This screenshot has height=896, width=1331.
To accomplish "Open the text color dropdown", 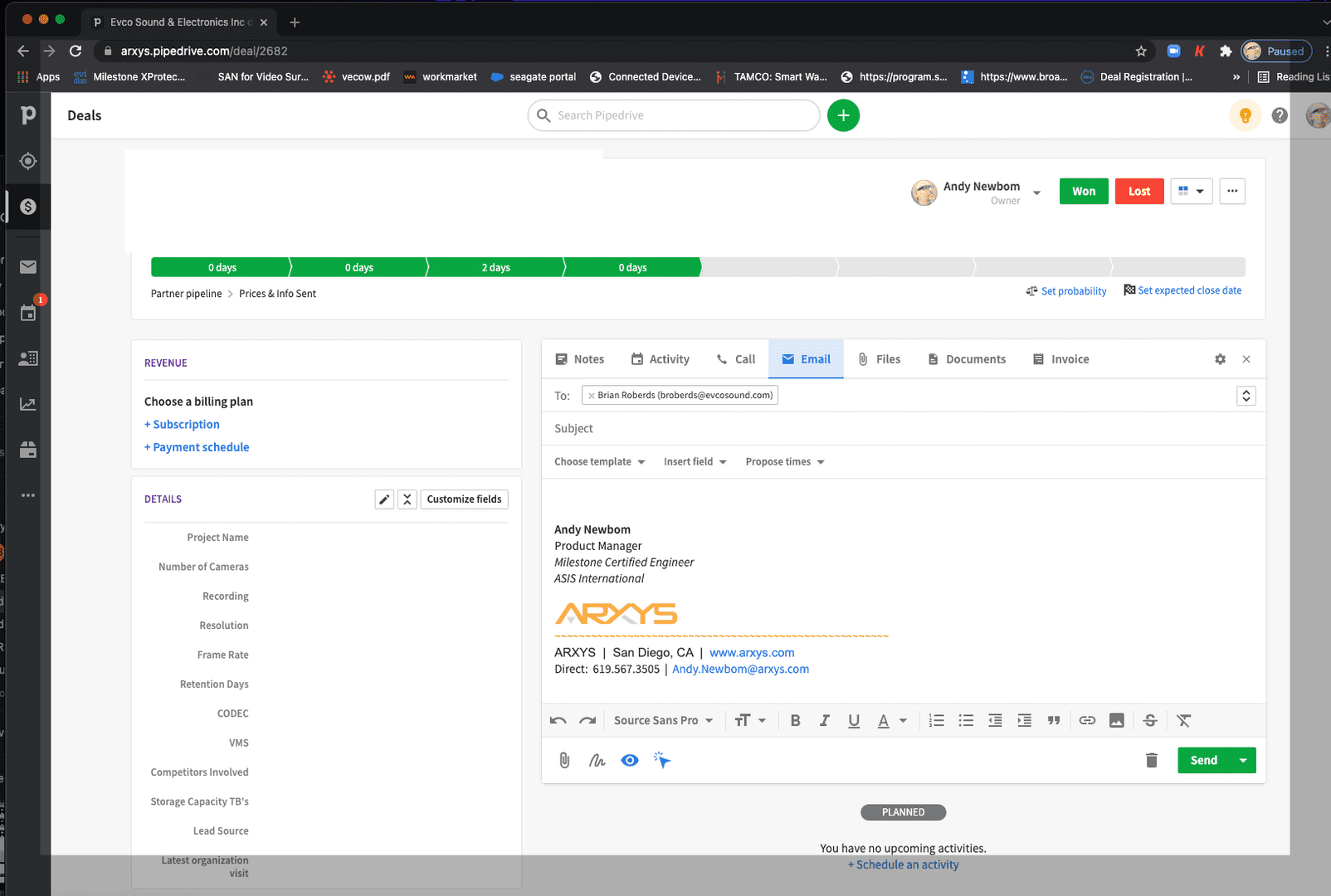I will [x=892, y=720].
